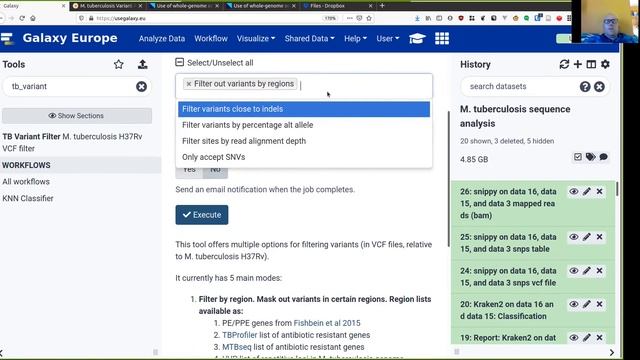The width and height of the screenshot is (640, 360).
Task: Open dataset search help question icon
Action: [x=585, y=87]
